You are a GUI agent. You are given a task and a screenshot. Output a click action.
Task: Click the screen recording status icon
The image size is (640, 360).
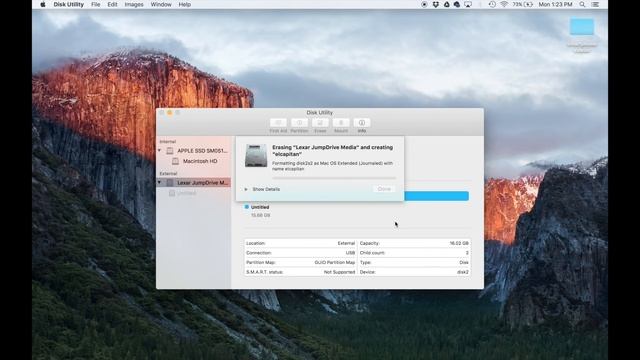click(x=424, y=4)
